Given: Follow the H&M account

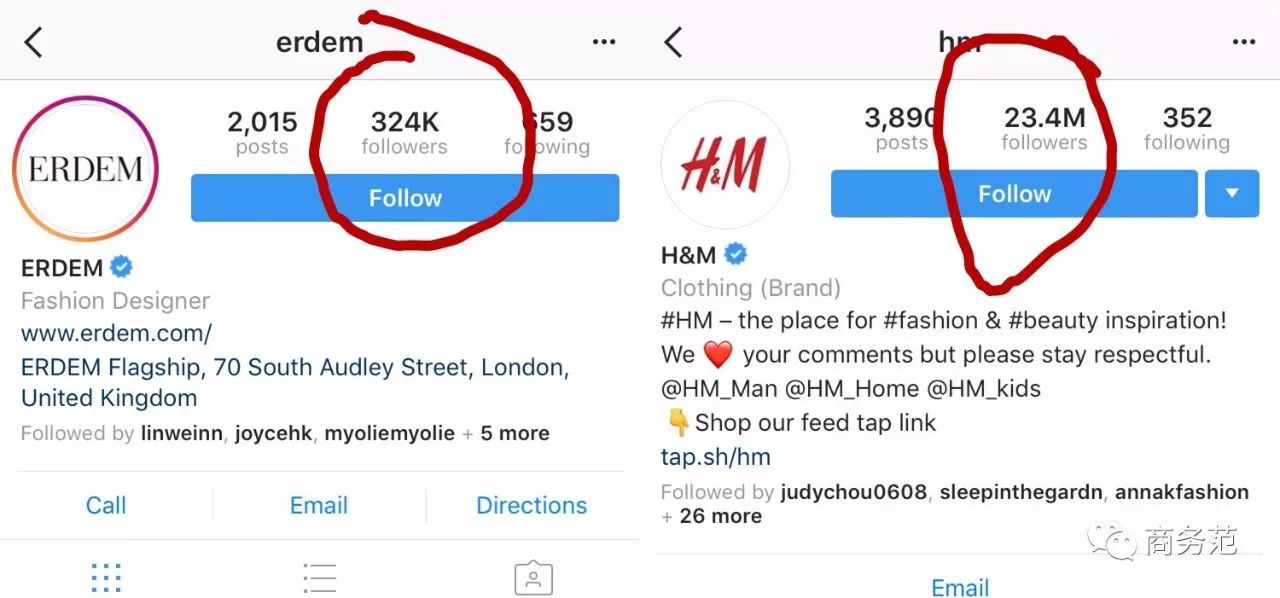Looking at the screenshot, I should [1014, 193].
